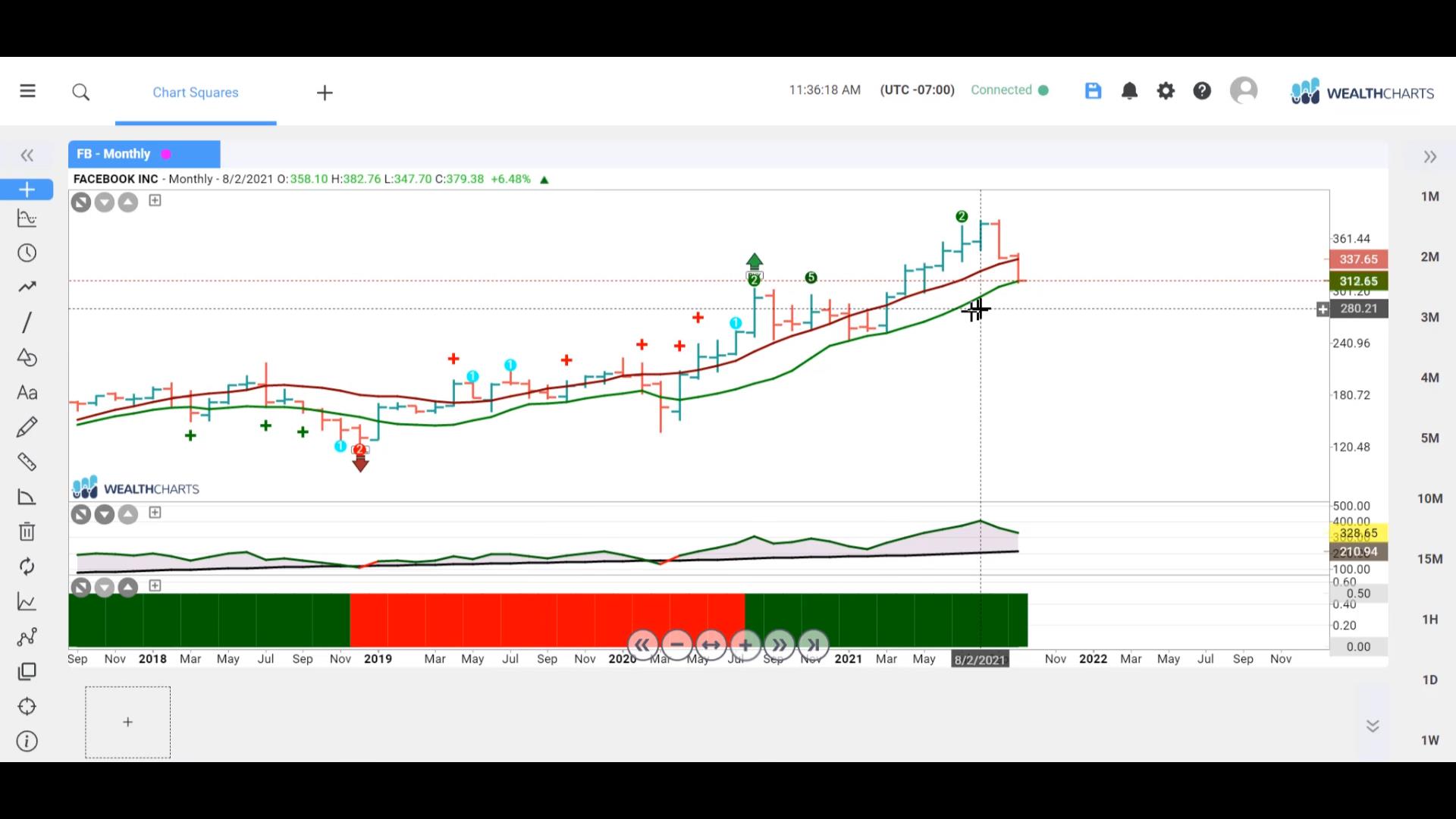
Task: Select the 15M timeframe
Action: tap(1429, 559)
